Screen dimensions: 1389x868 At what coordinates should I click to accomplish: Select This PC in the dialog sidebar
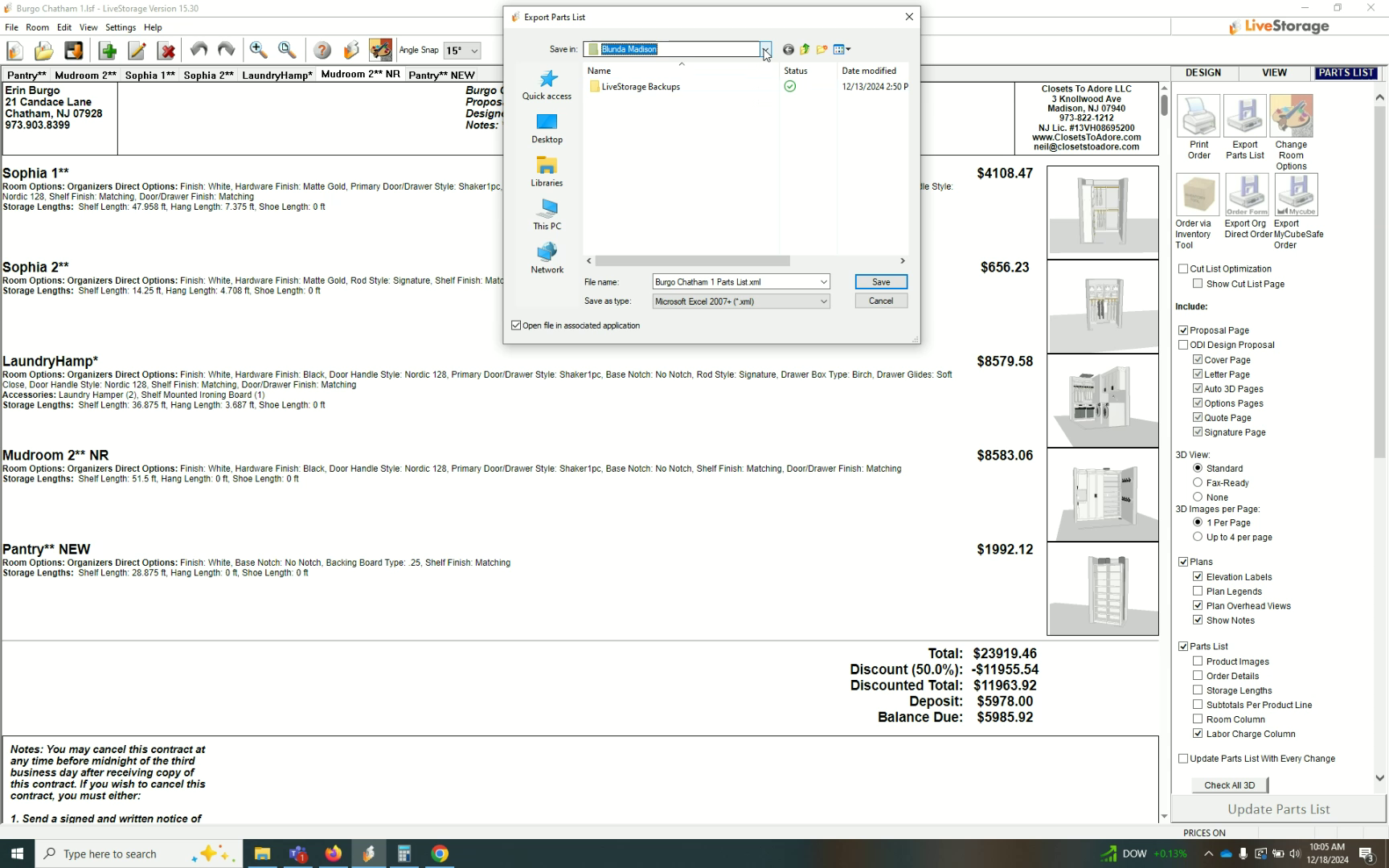(x=547, y=215)
